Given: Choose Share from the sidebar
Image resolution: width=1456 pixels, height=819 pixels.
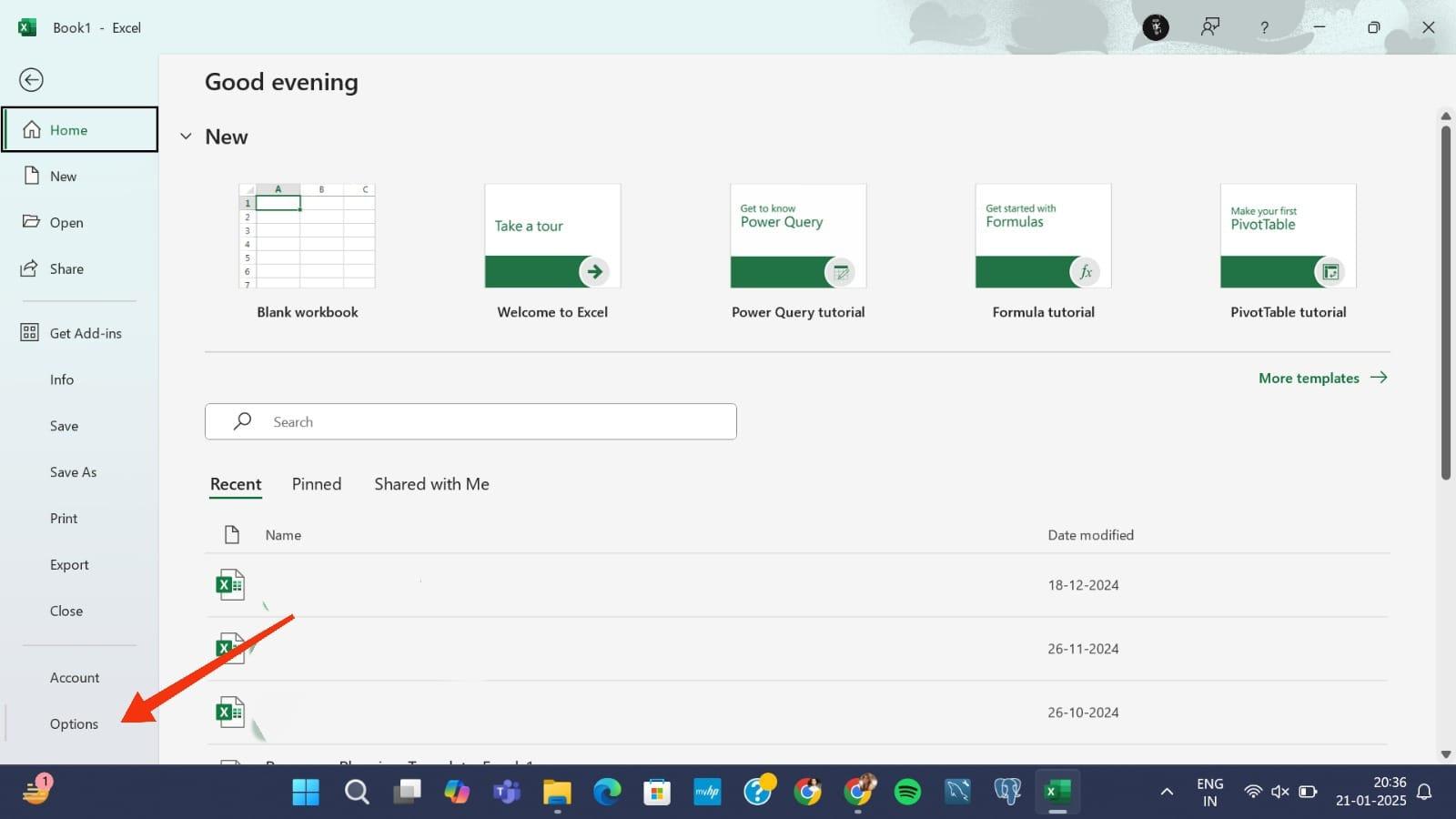Looking at the screenshot, I should [80, 268].
